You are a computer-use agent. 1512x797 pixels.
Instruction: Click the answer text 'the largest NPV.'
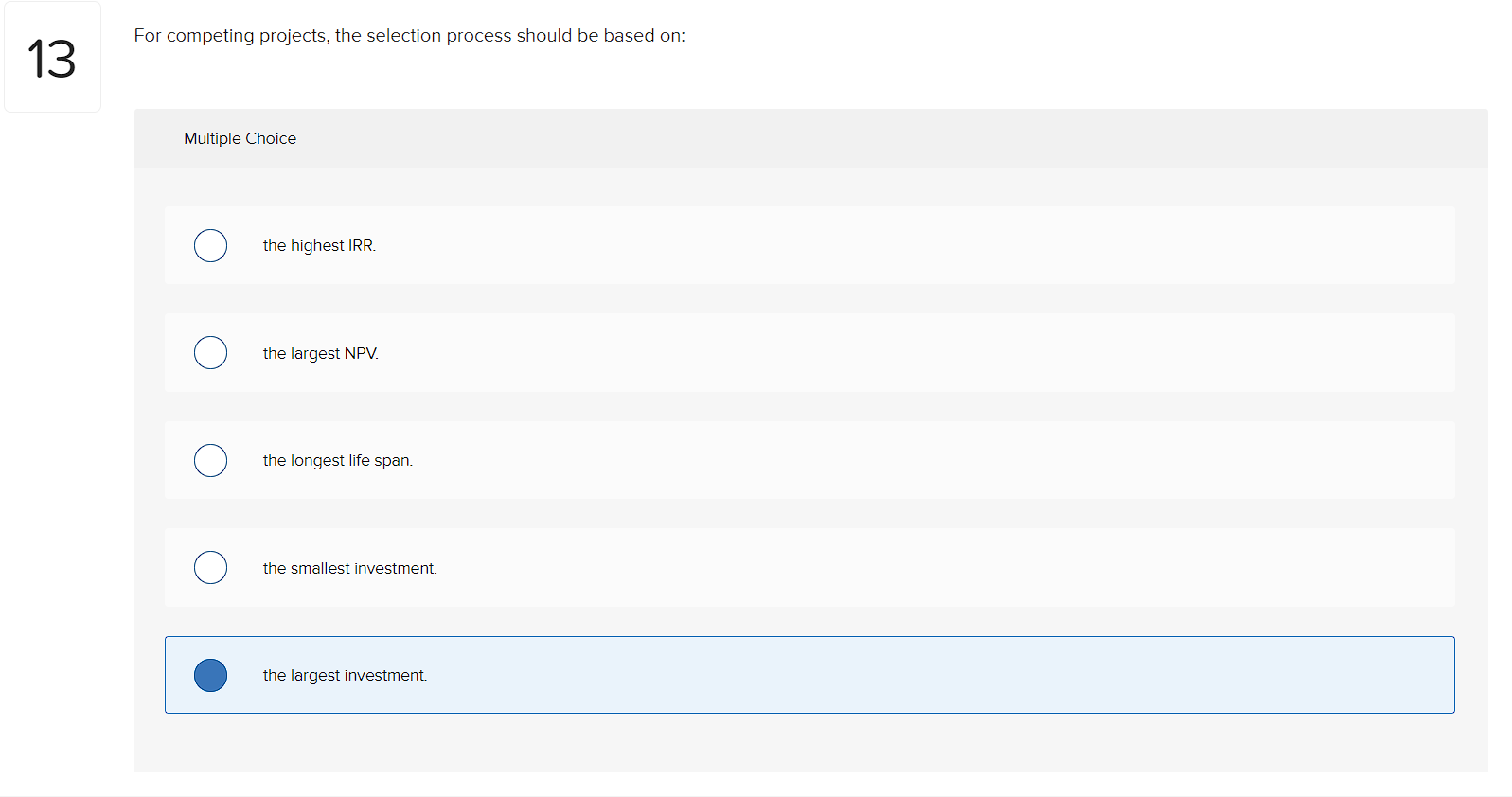(321, 353)
